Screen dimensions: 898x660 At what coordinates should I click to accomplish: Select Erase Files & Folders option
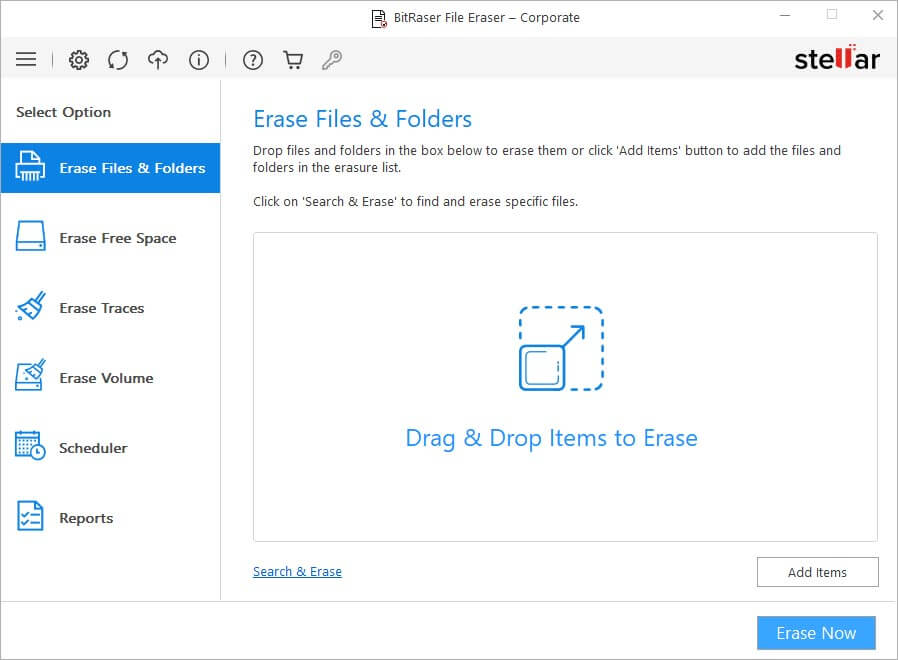[110, 168]
